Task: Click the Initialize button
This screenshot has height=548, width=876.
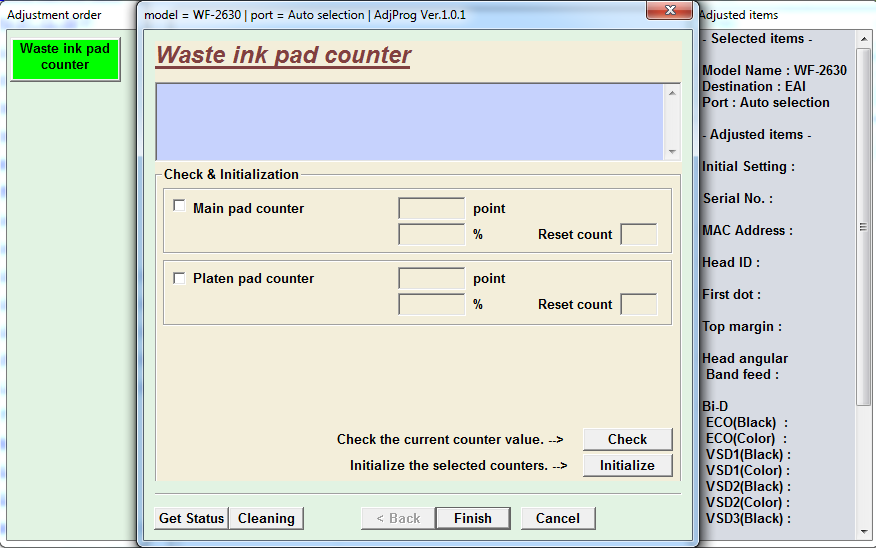Action: point(627,465)
